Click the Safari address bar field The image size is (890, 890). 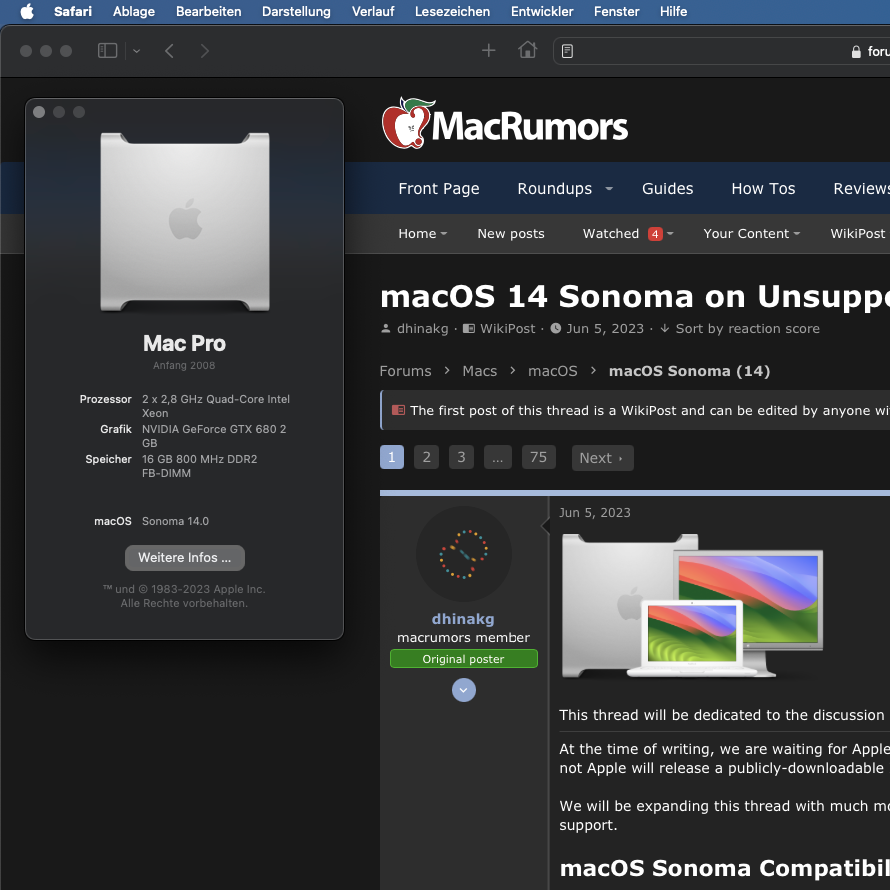coord(721,51)
